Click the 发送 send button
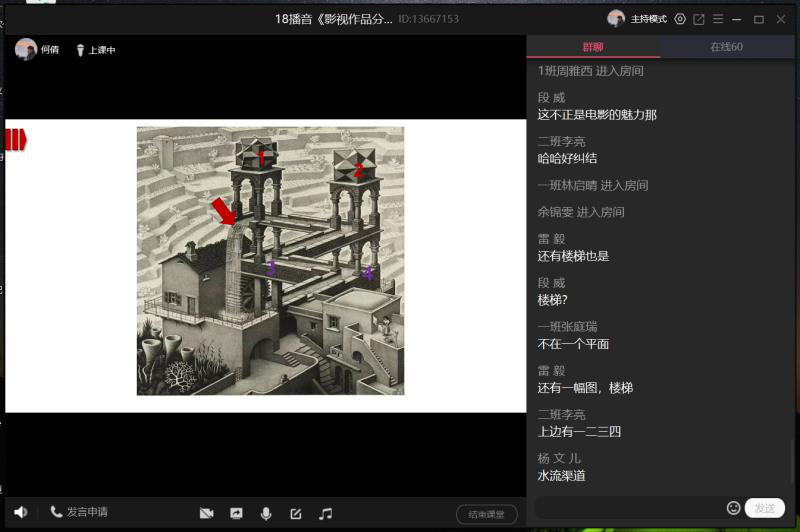800x532 pixels. coord(765,508)
